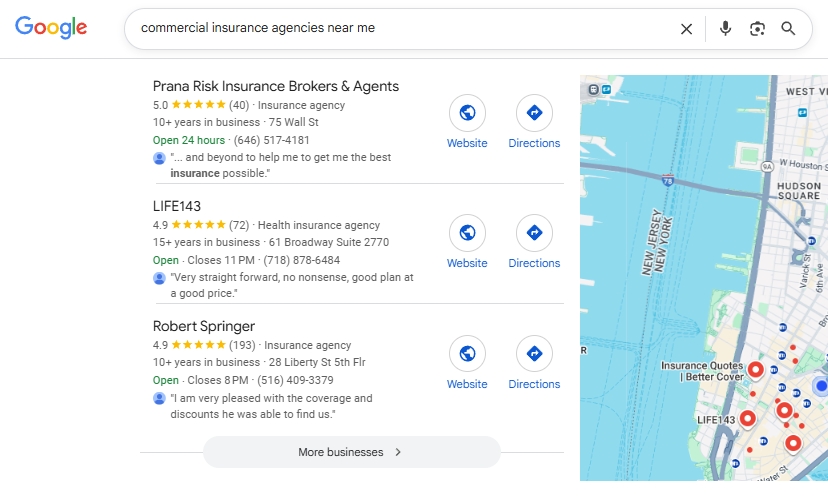
Task: Click the magnifying glass search button
Action: [x=789, y=29]
